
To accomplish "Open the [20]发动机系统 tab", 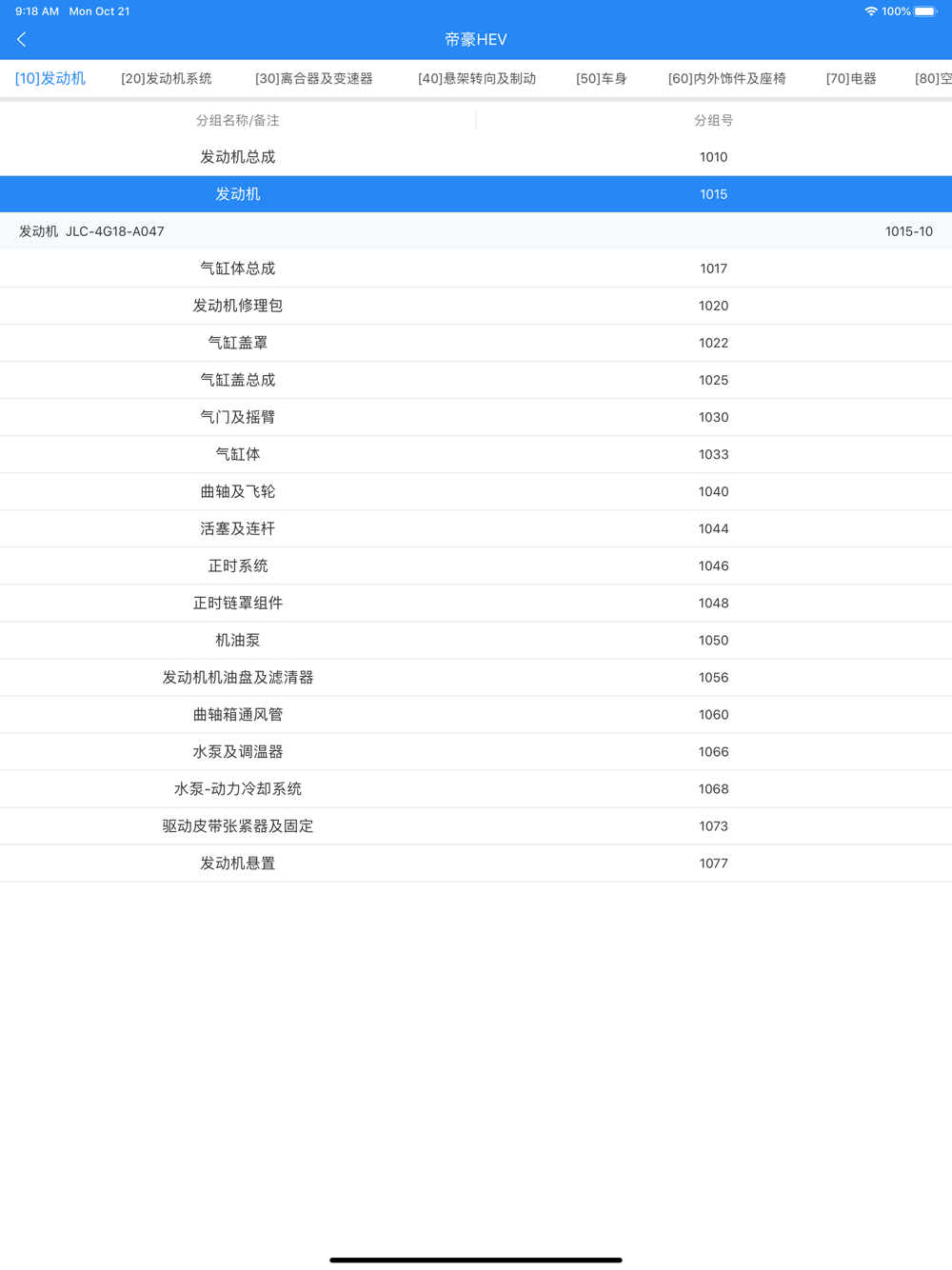I will coord(167,78).
